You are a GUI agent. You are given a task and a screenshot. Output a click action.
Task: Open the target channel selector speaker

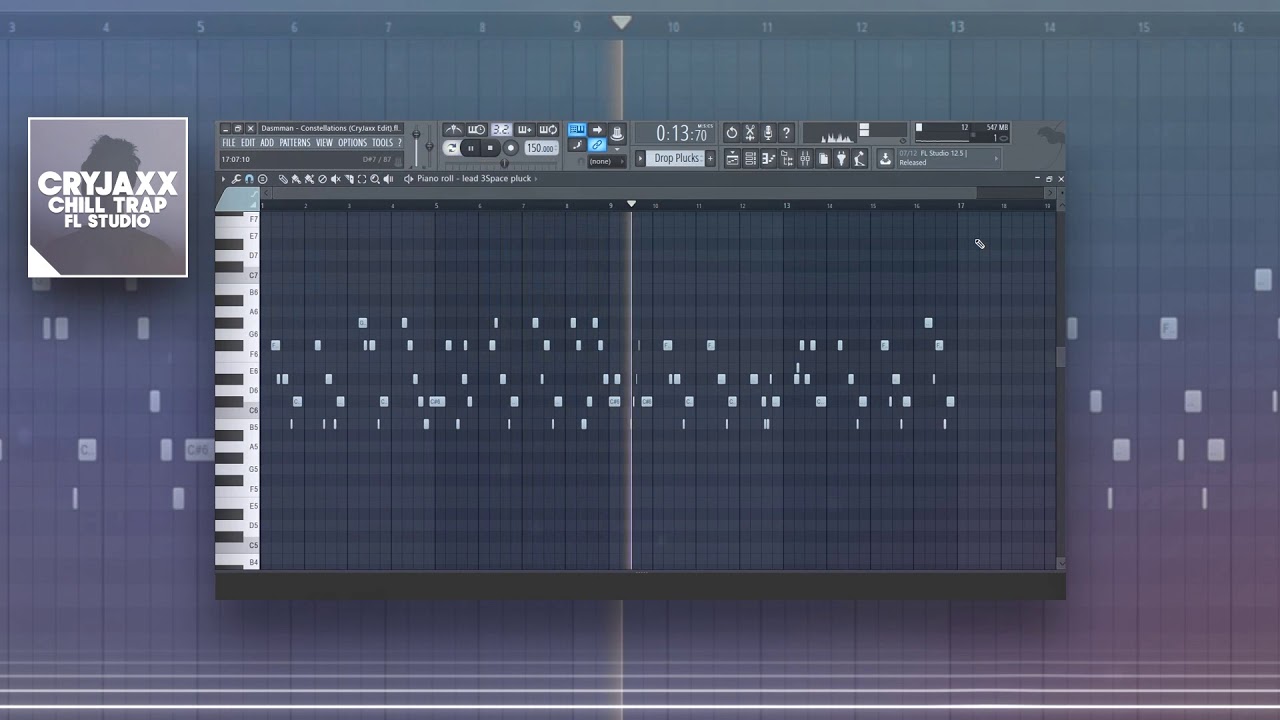coord(408,179)
